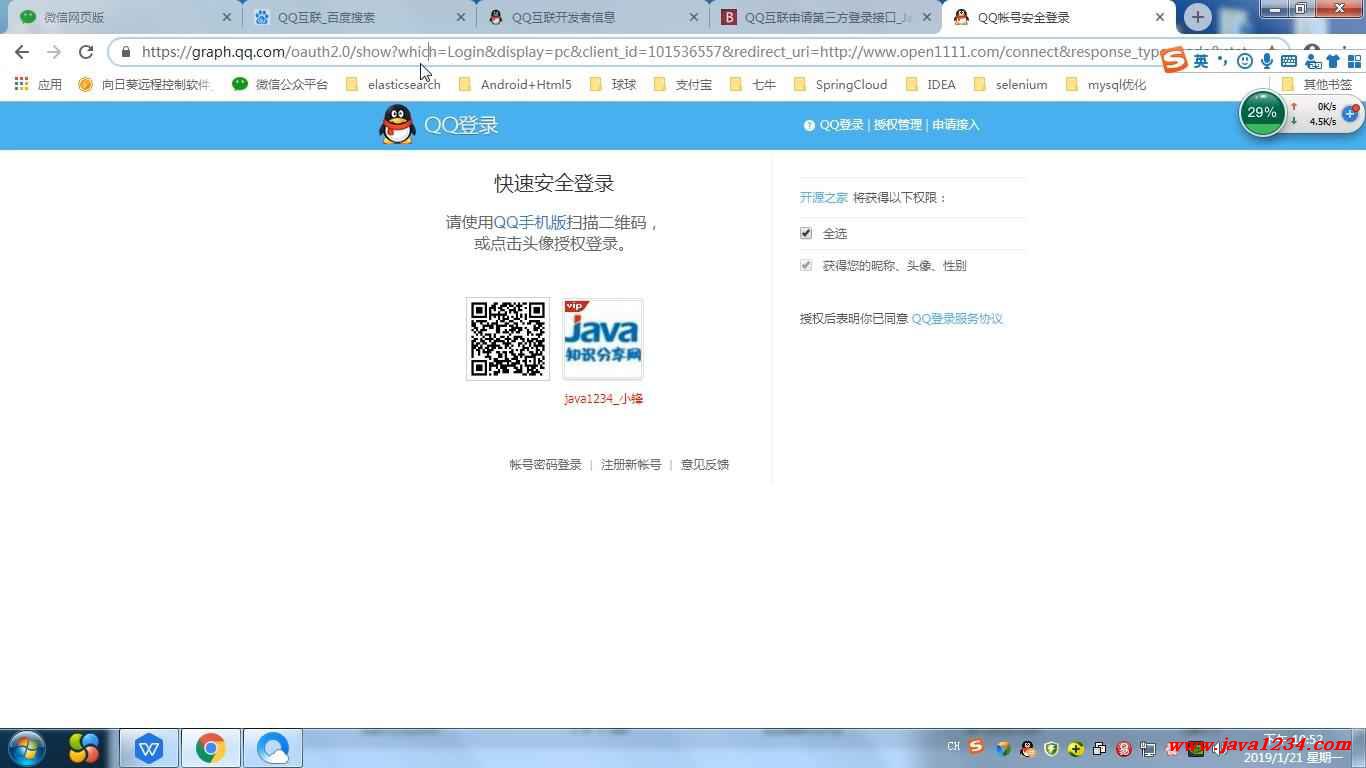Switch to the QQ互联申请第三方登录接口 tab

pyautogui.click(x=824, y=17)
